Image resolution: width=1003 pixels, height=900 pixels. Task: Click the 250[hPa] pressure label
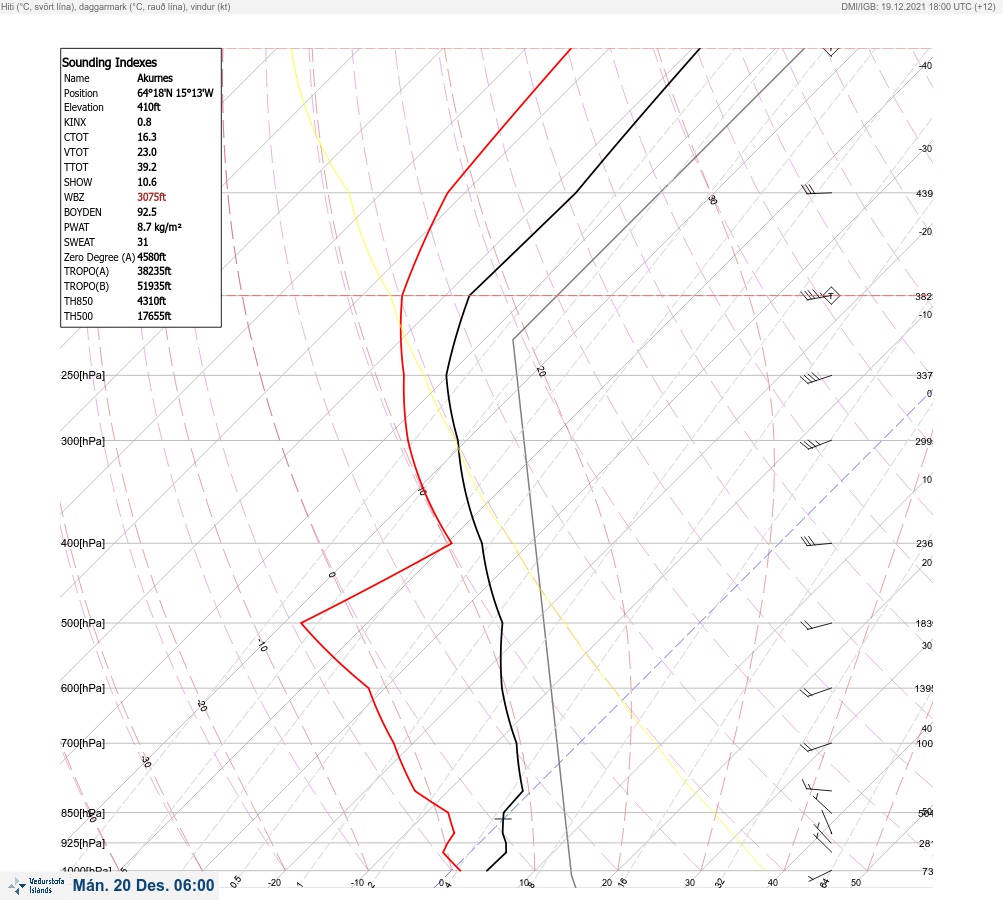coord(83,375)
